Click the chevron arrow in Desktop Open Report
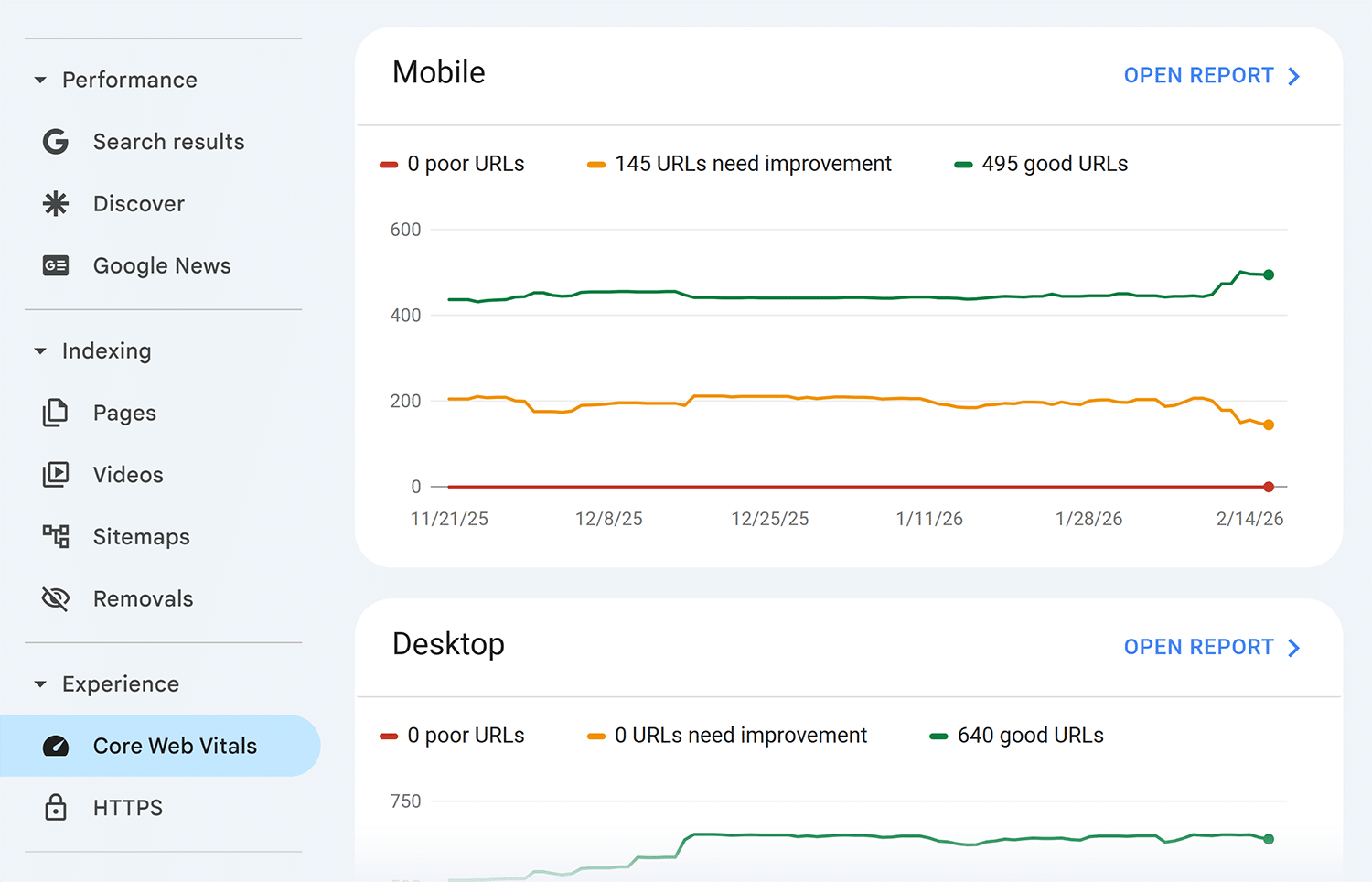This screenshot has width=1372, height=882. pyautogui.click(x=1293, y=648)
